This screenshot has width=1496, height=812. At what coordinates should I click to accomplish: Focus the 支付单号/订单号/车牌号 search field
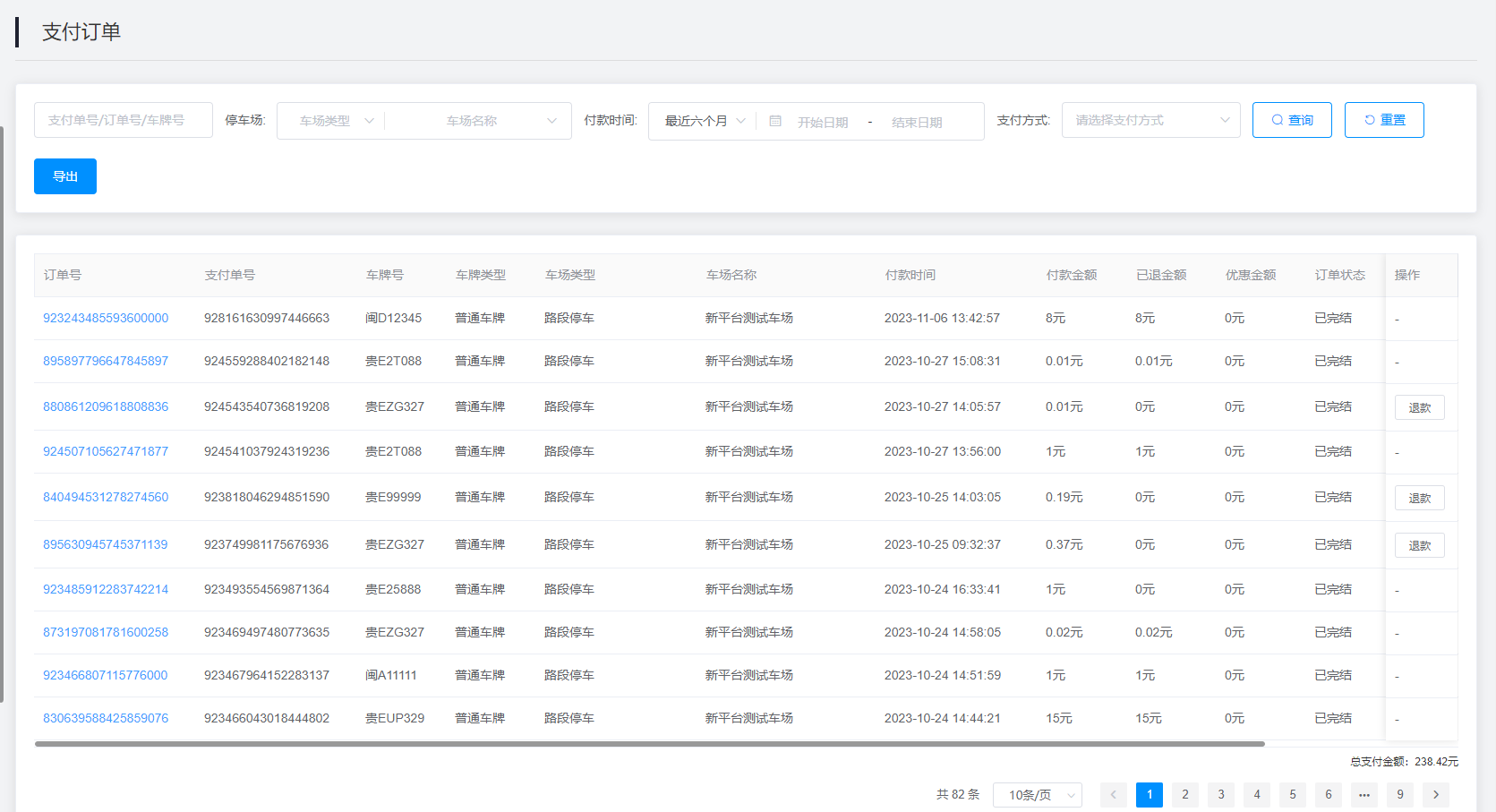124,120
